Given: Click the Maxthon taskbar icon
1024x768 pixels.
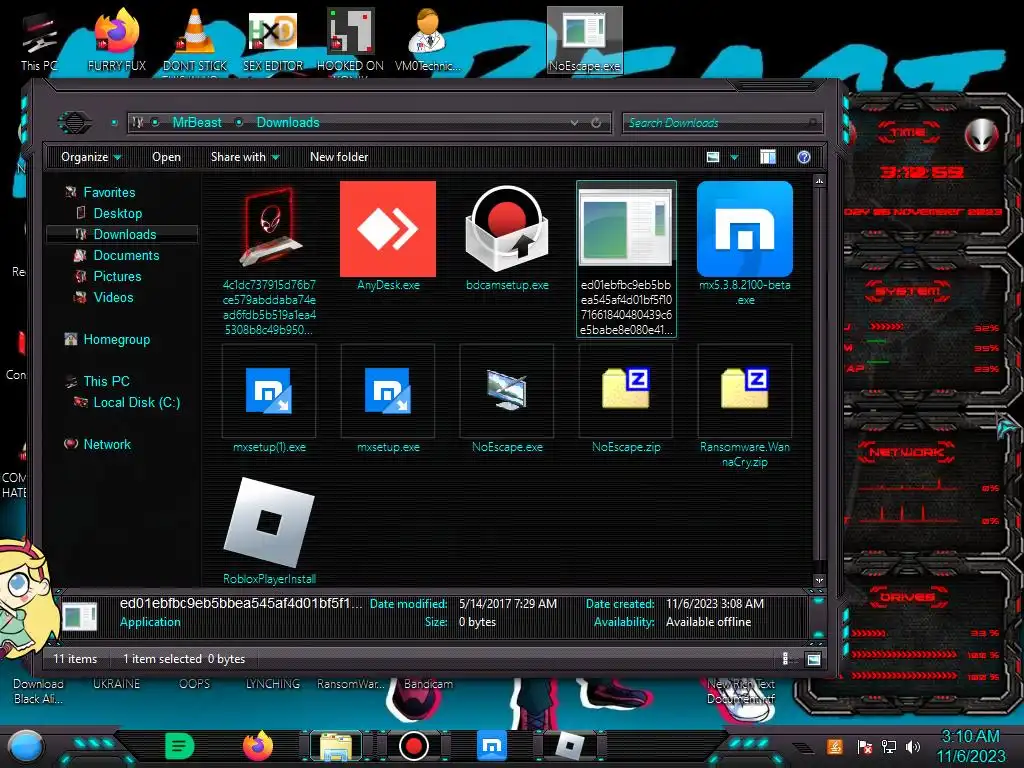Looking at the screenshot, I should tap(492, 746).
